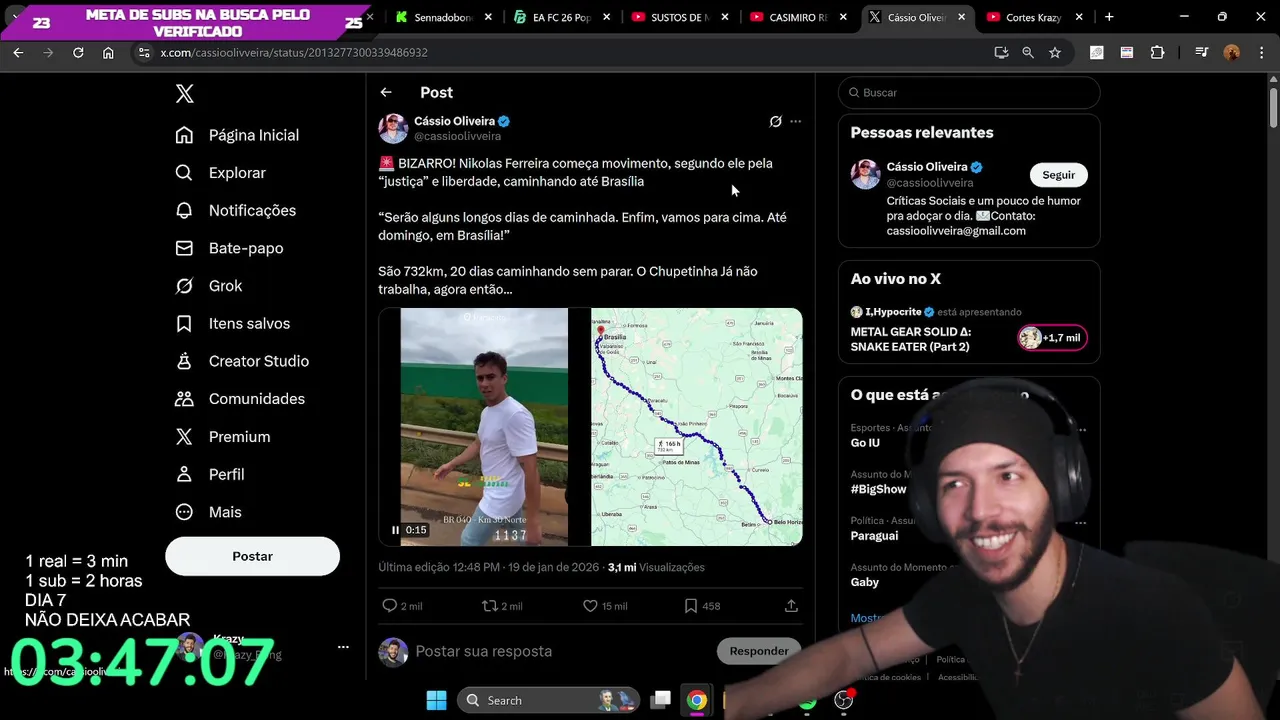Open the Premium X icon in the sidebar

pyautogui.click(x=184, y=437)
